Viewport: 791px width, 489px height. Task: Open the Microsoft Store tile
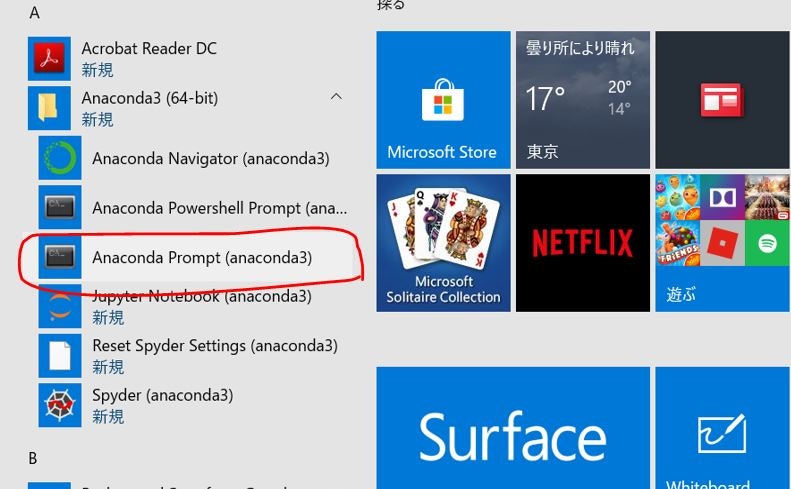[443, 100]
